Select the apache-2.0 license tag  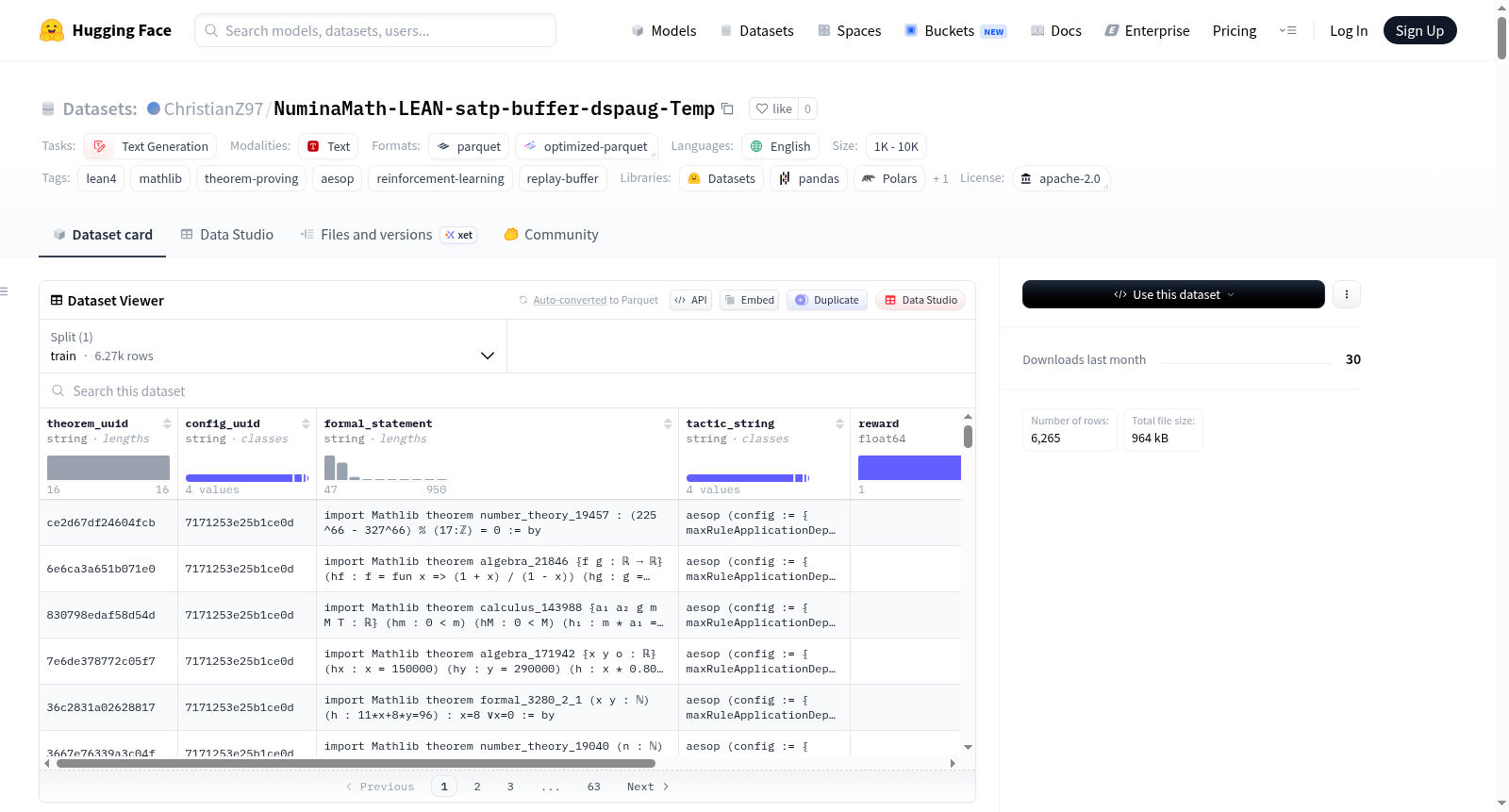click(1061, 178)
